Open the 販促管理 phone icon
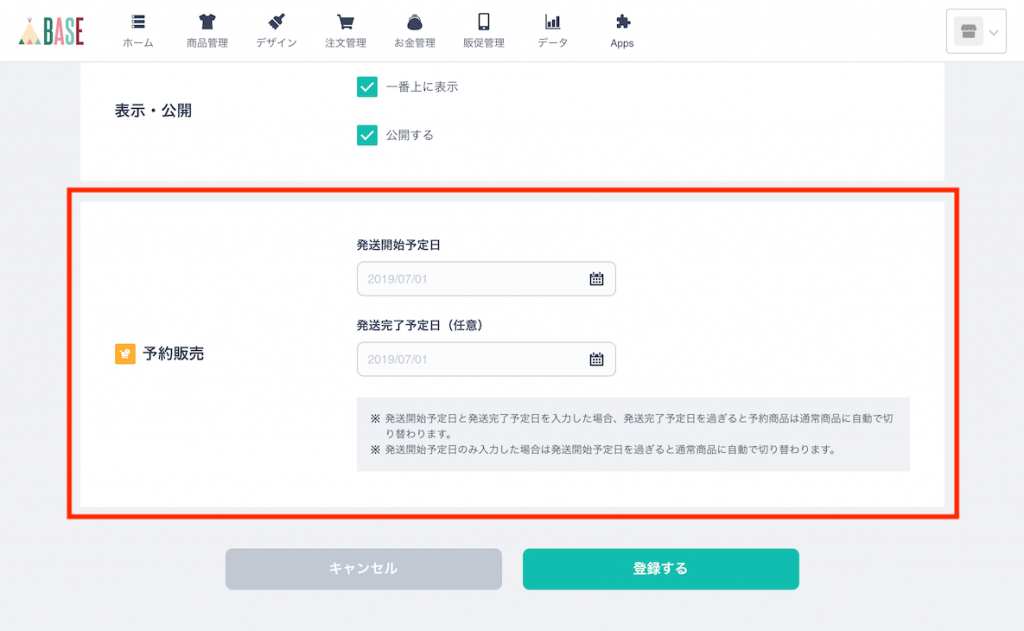The image size is (1024, 631). point(484,22)
